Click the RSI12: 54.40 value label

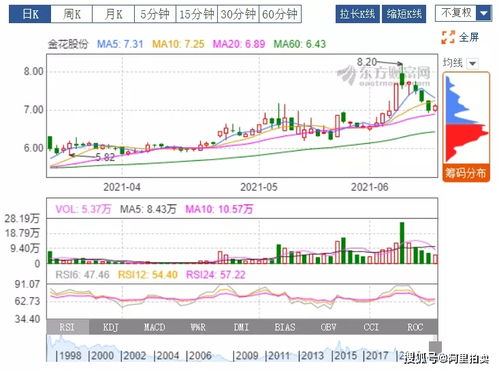click(148, 275)
